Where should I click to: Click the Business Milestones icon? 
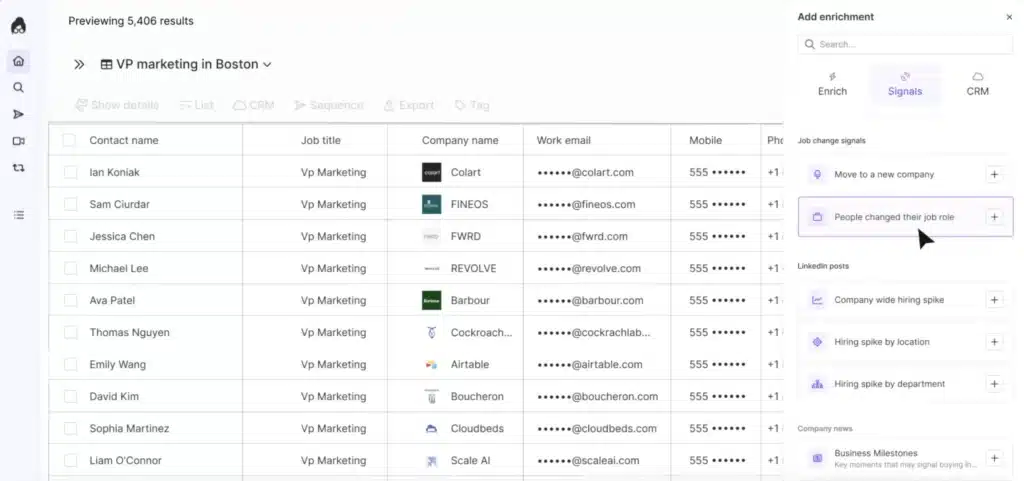[817, 458]
